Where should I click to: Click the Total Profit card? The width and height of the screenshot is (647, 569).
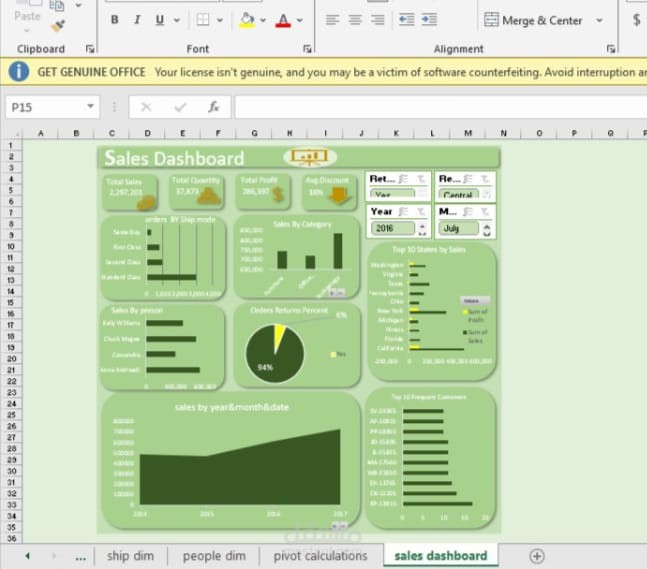coord(263,191)
